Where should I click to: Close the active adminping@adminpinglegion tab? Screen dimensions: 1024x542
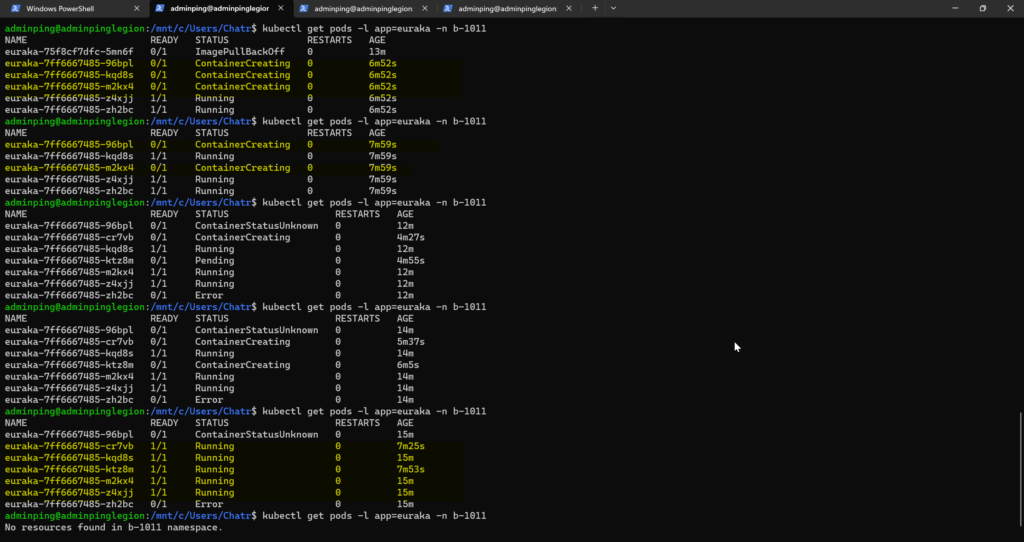[x=281, y=8]
